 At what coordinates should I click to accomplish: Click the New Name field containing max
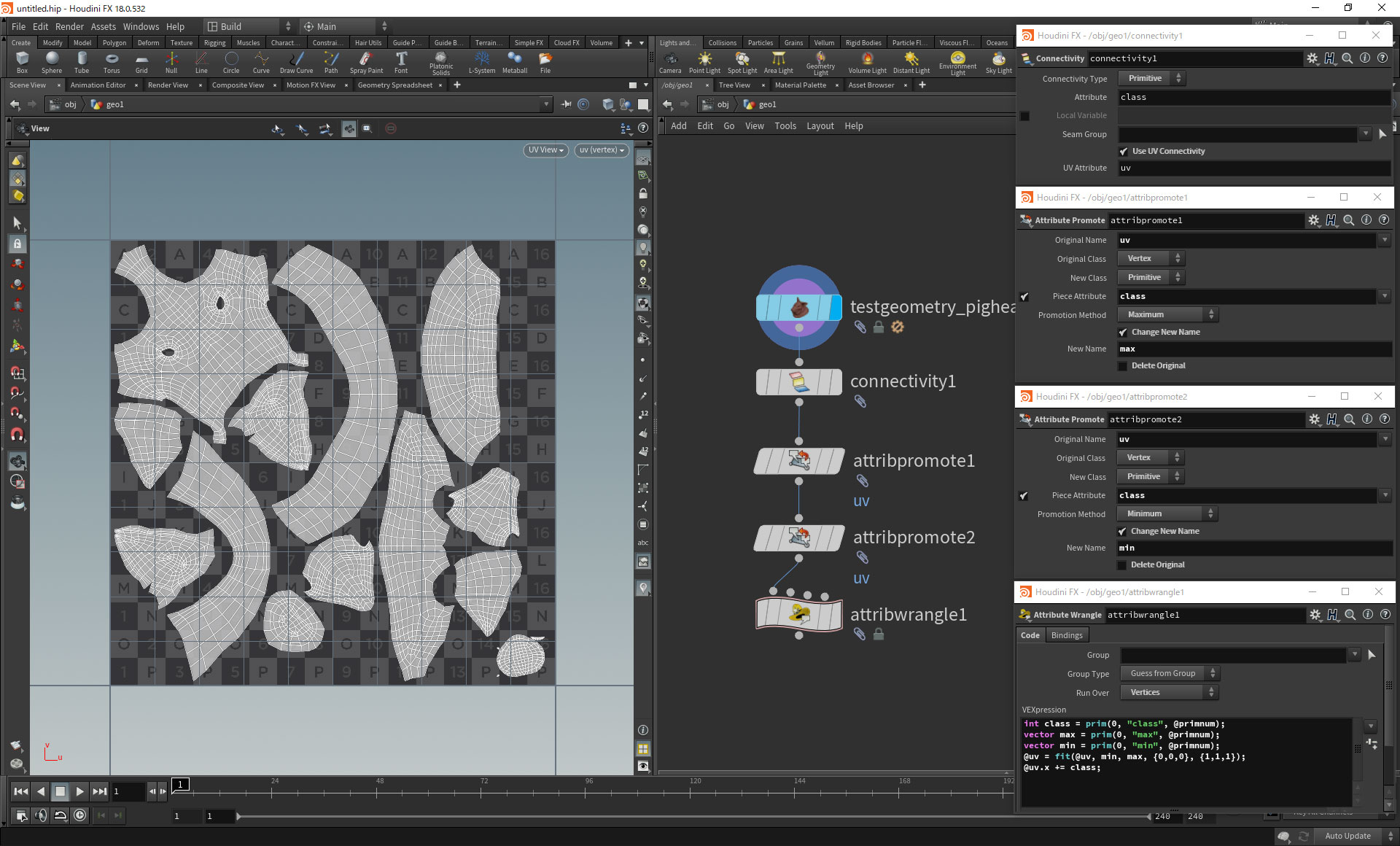1255,349
